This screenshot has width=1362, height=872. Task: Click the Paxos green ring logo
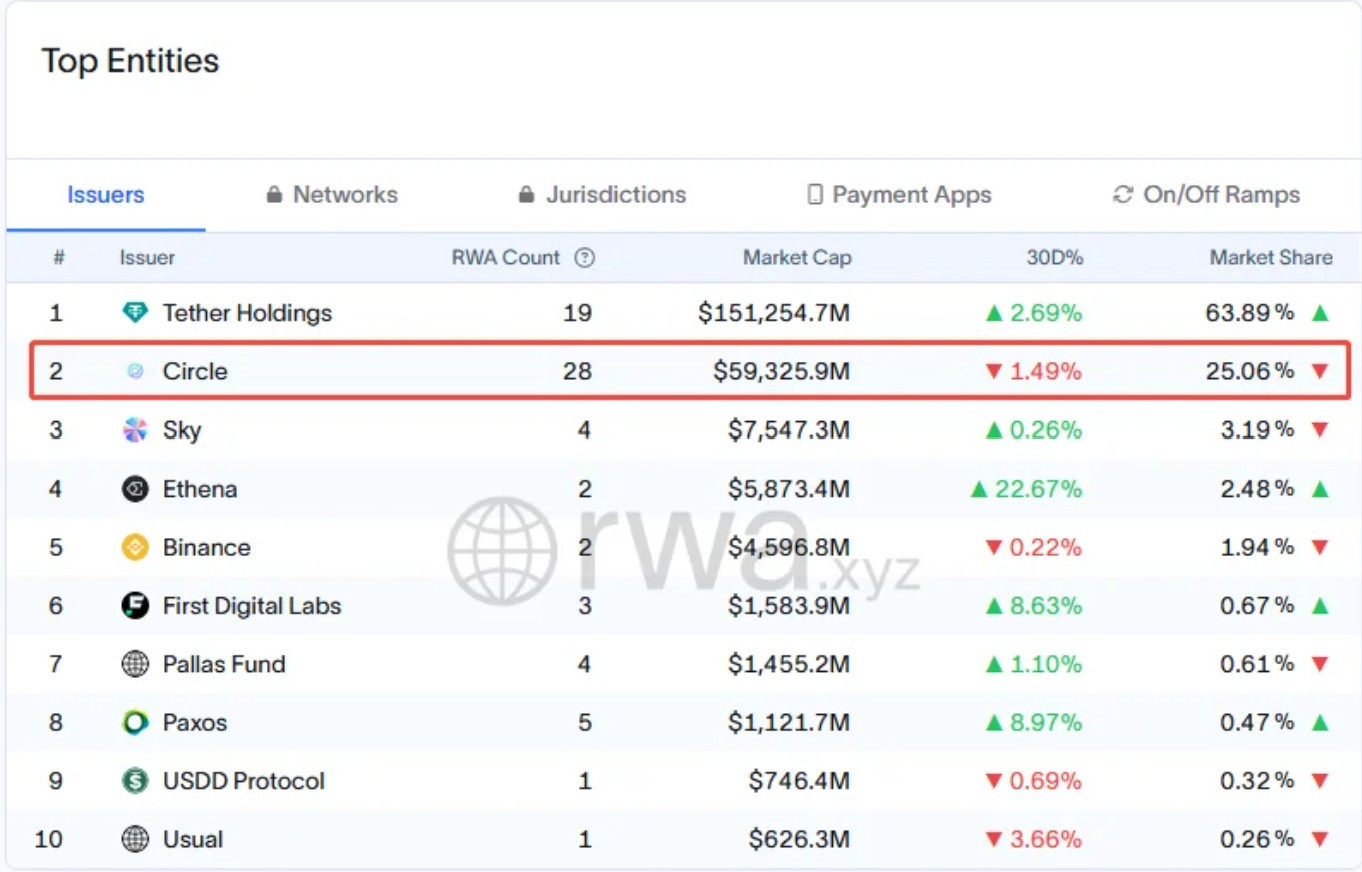[x=135, y=722]
